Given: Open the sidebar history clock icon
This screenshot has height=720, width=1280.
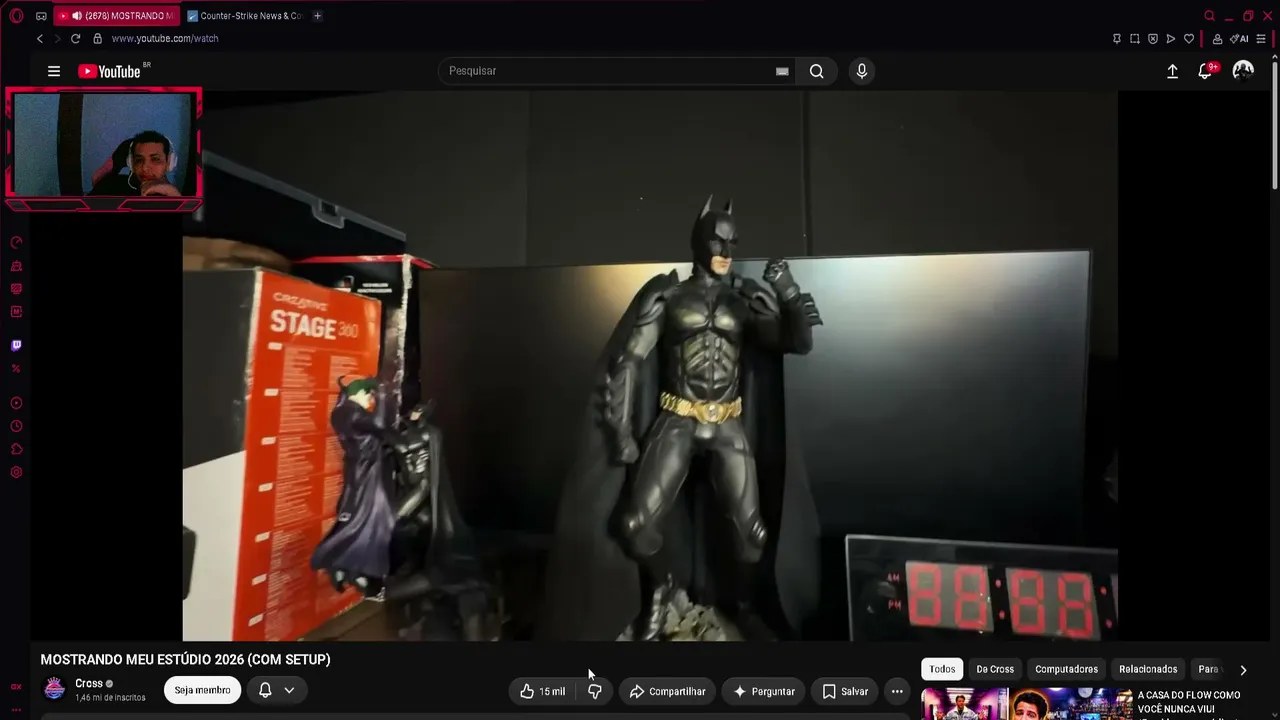Looking at the screenshot, I should pos(16,426).
